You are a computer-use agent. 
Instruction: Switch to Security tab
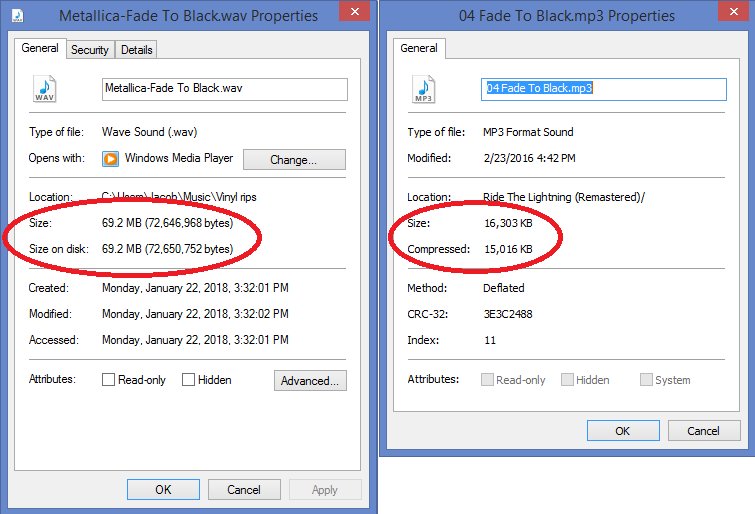point(90,50)
